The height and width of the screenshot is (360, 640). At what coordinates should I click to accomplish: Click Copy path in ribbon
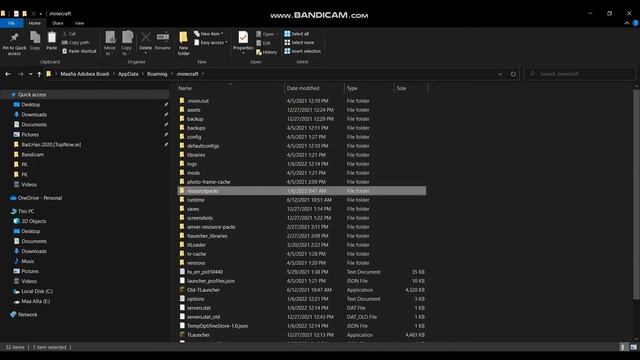coord(76,42)
